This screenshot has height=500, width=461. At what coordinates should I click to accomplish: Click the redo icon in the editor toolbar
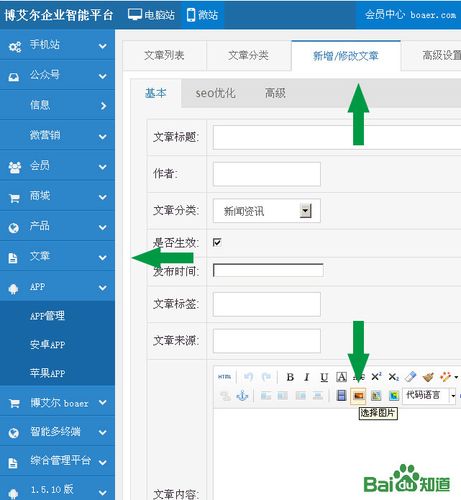pos(266,377)
